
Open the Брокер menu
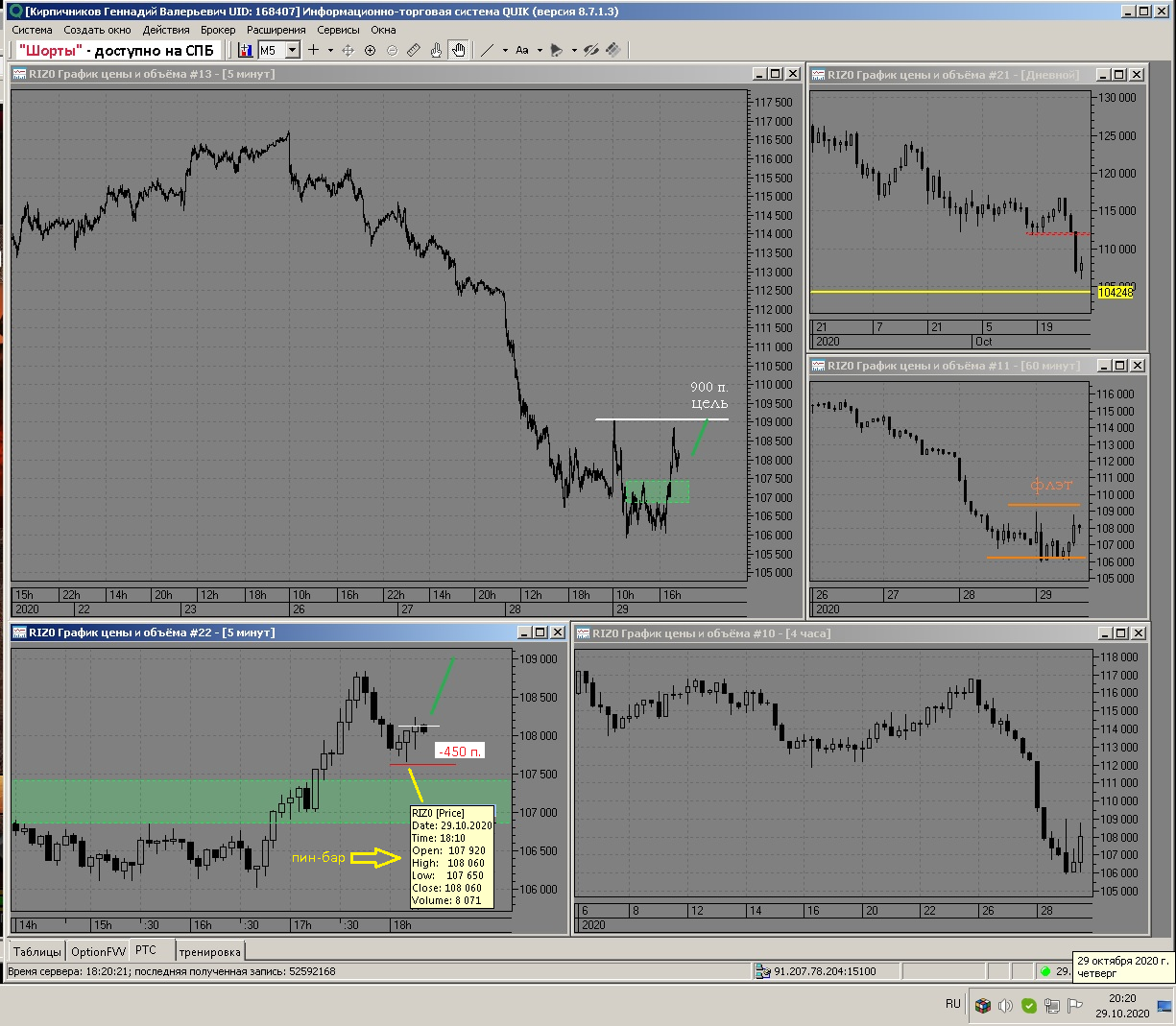218,30
